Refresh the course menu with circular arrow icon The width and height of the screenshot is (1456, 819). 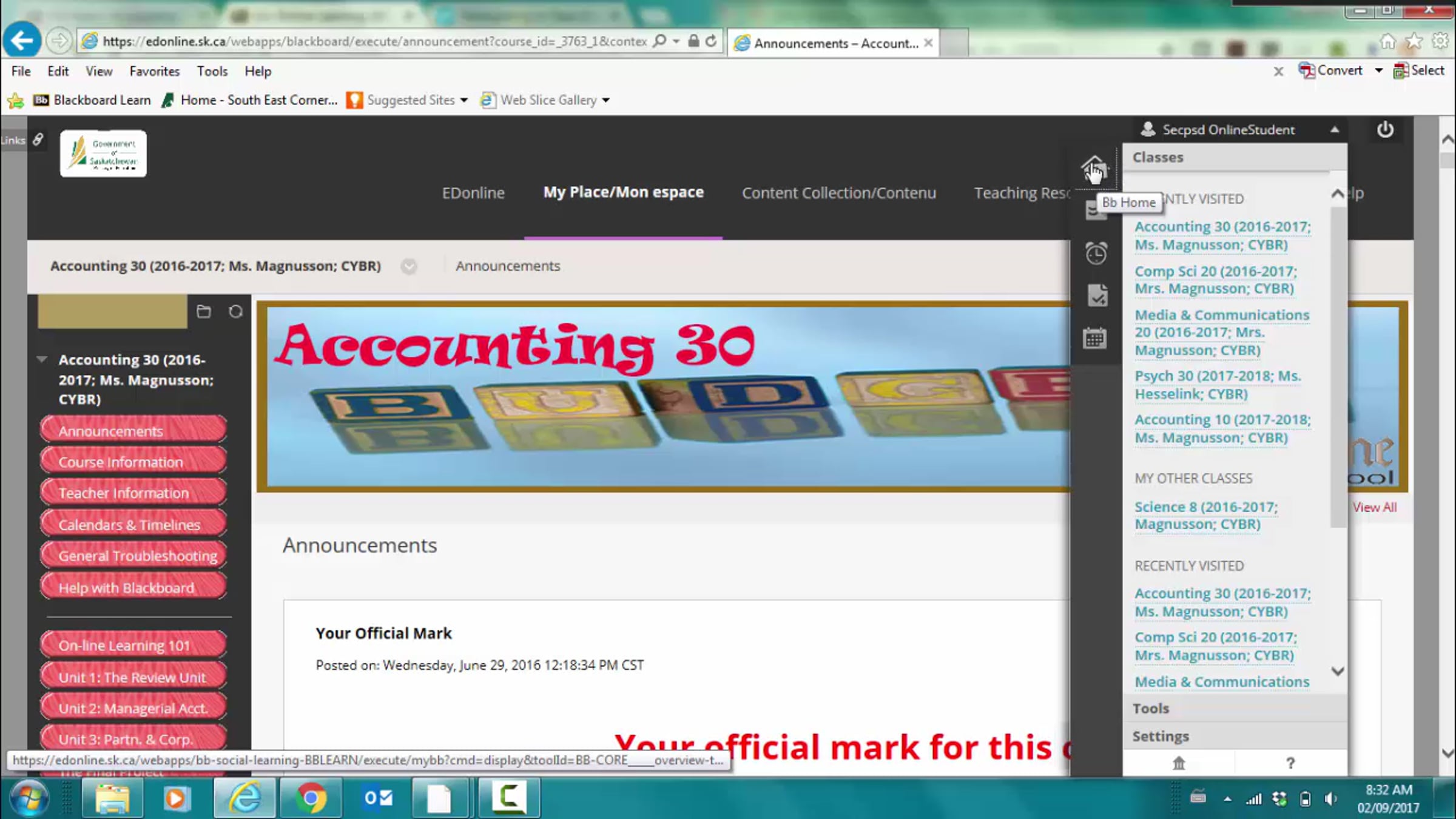235,311
